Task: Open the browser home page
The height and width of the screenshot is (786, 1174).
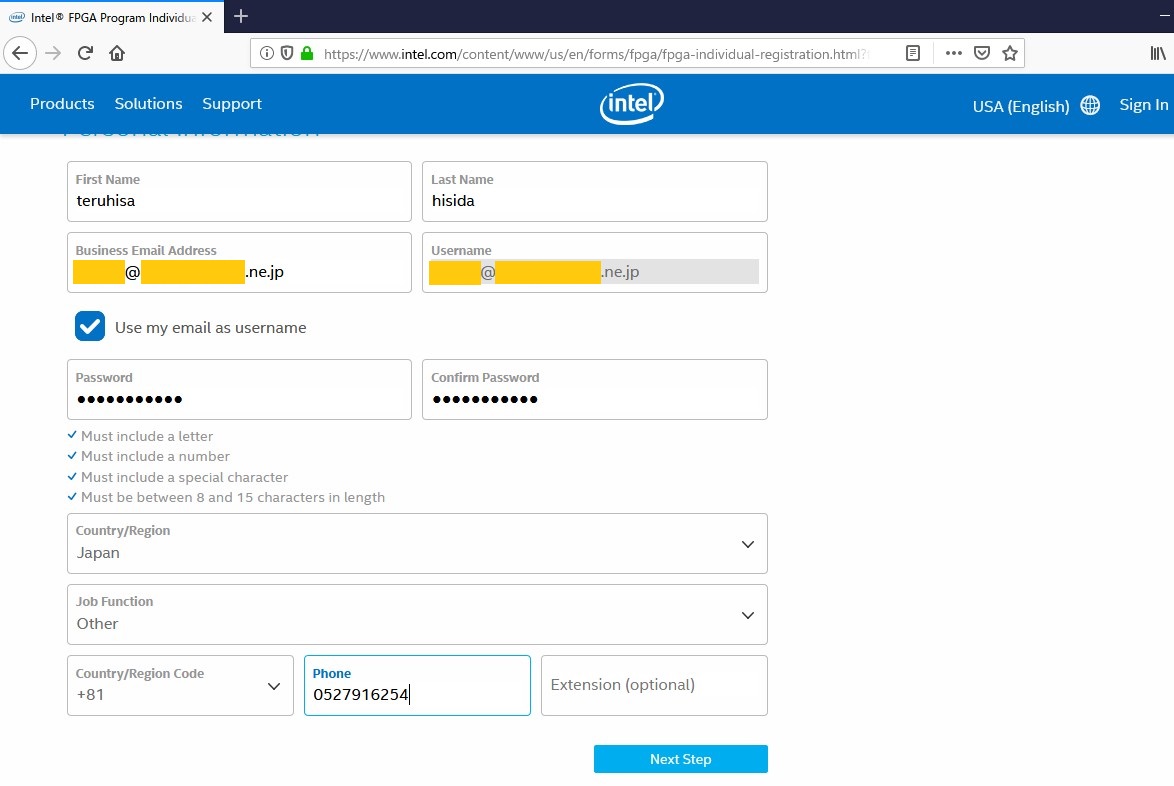Action: [x=117, y=53]
